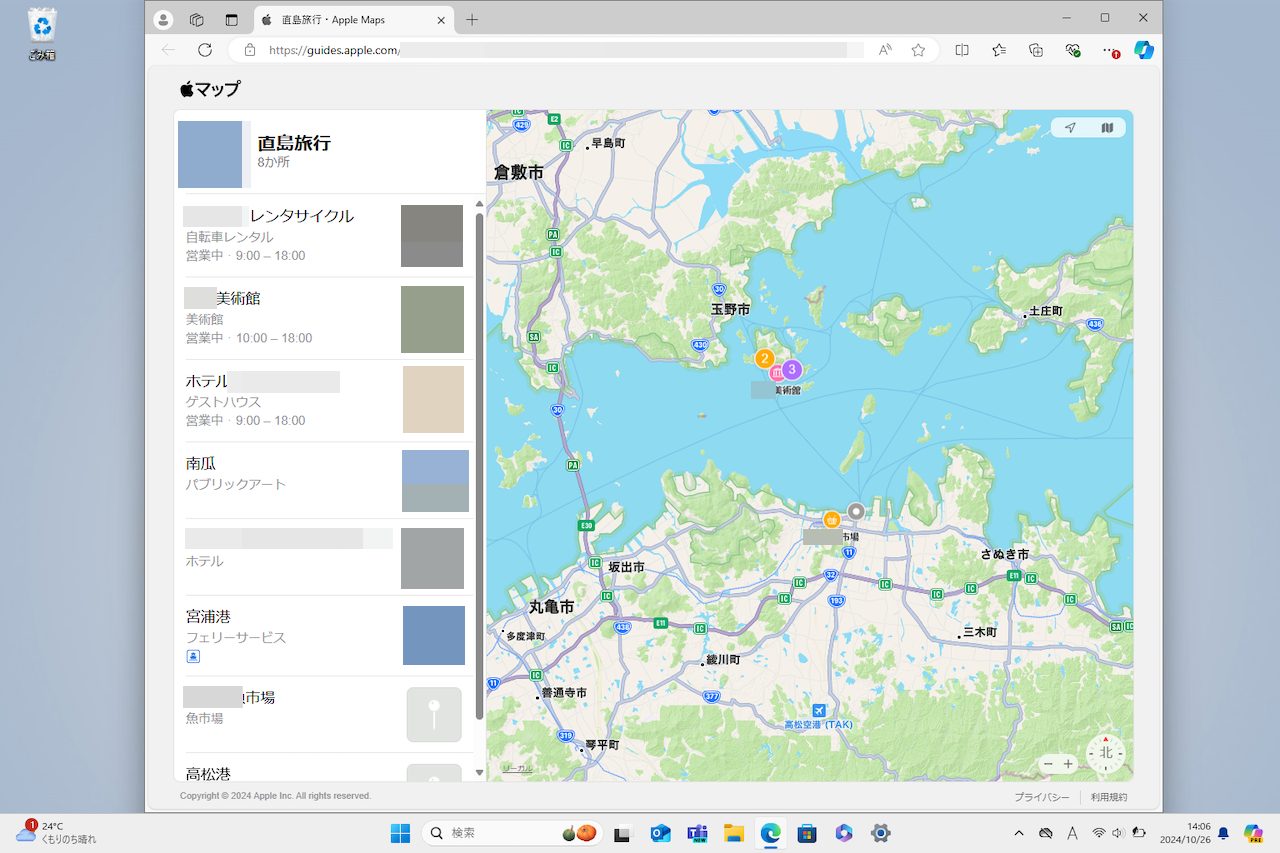Click the orange cluster pin numbered 2
1280x853 pixels.
pyautogui.click(x=764, y=358)
